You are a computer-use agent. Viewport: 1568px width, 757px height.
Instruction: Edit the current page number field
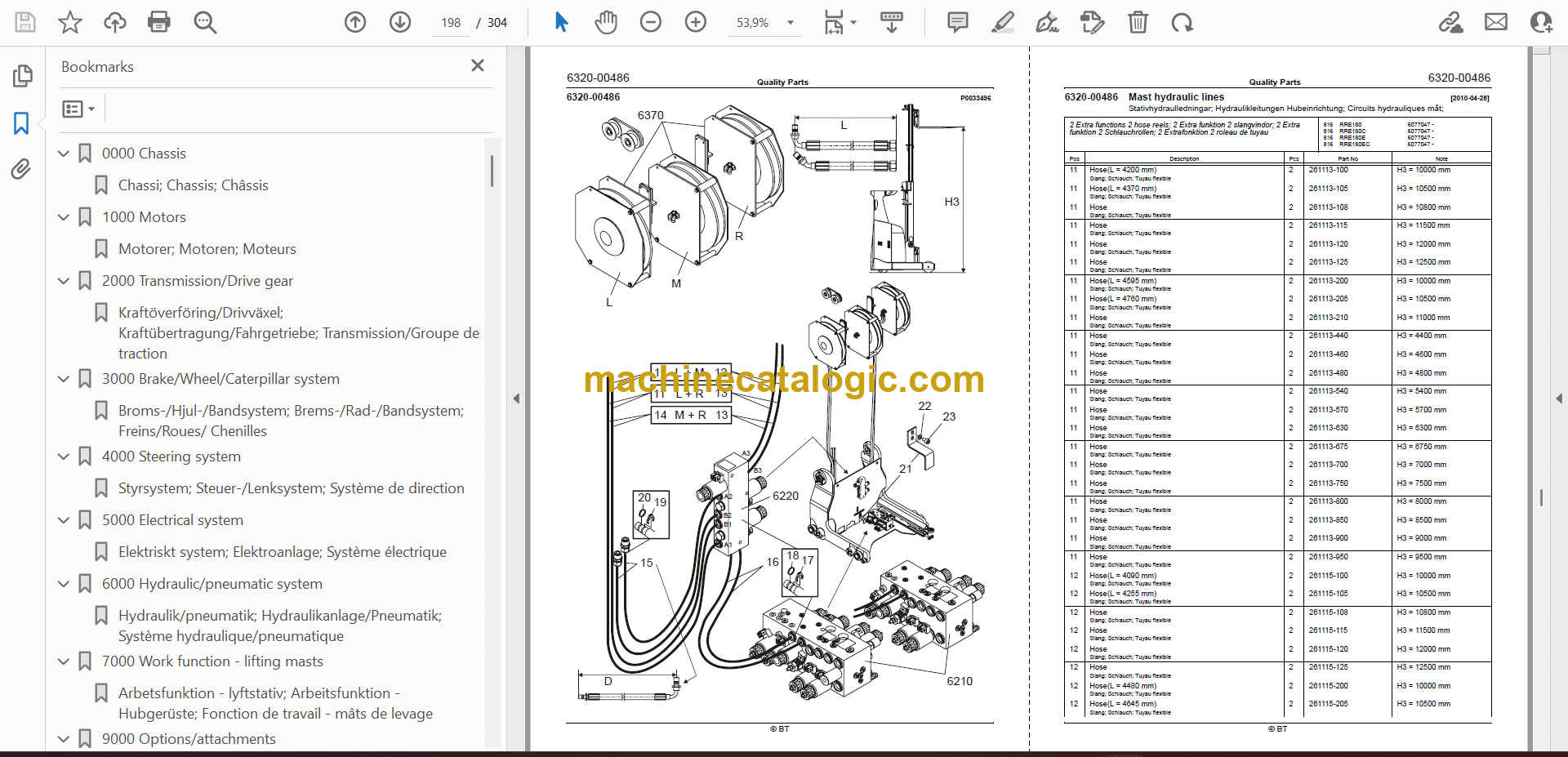(x=452, y=23)
